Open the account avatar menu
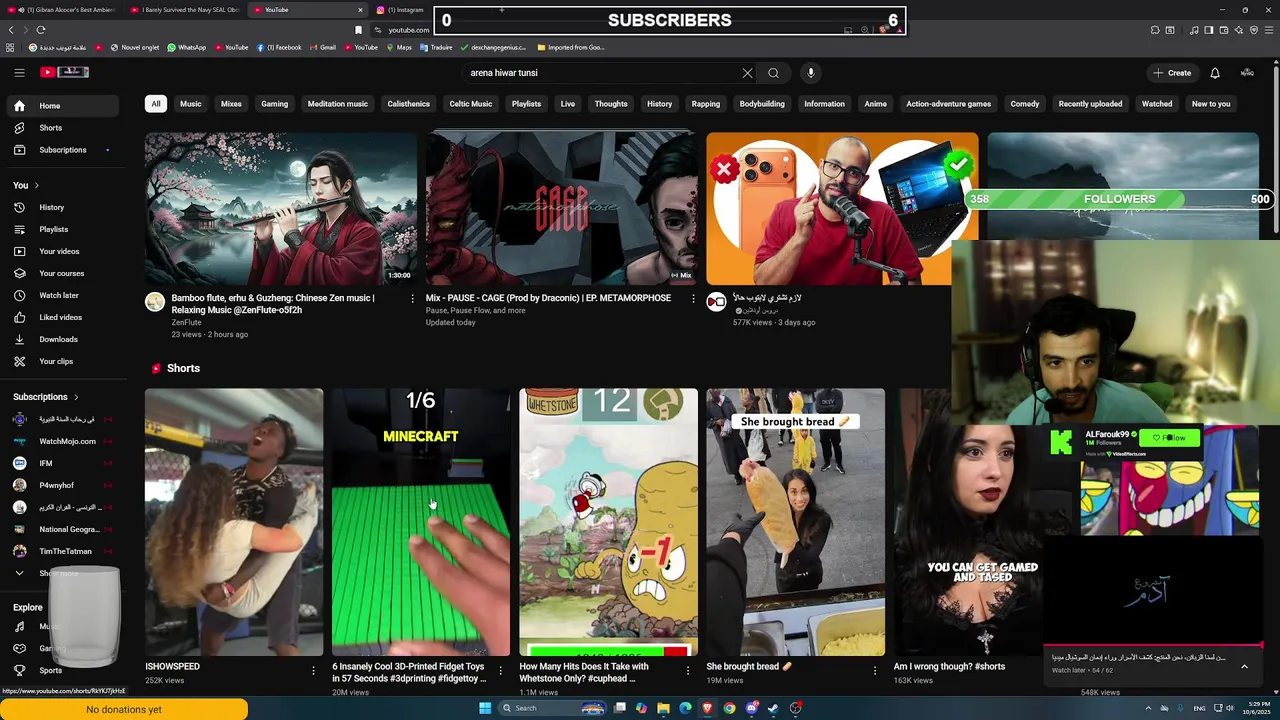Viewport: 1280px width, 720px height. [1247, 73]
